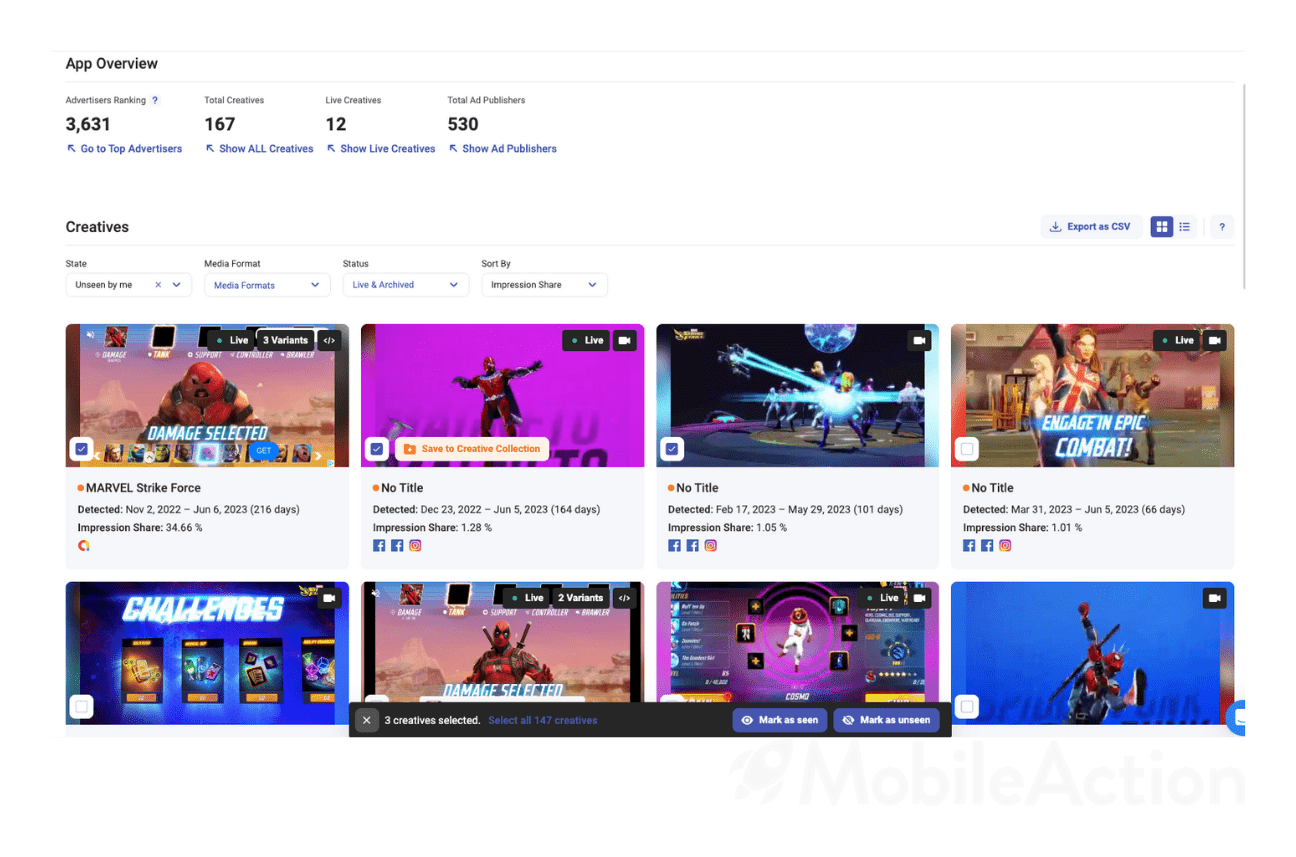This screenshot has height=857, width=1296.
Task: Check the Engage in Epic Combat creative
Action: pos(967,449)
